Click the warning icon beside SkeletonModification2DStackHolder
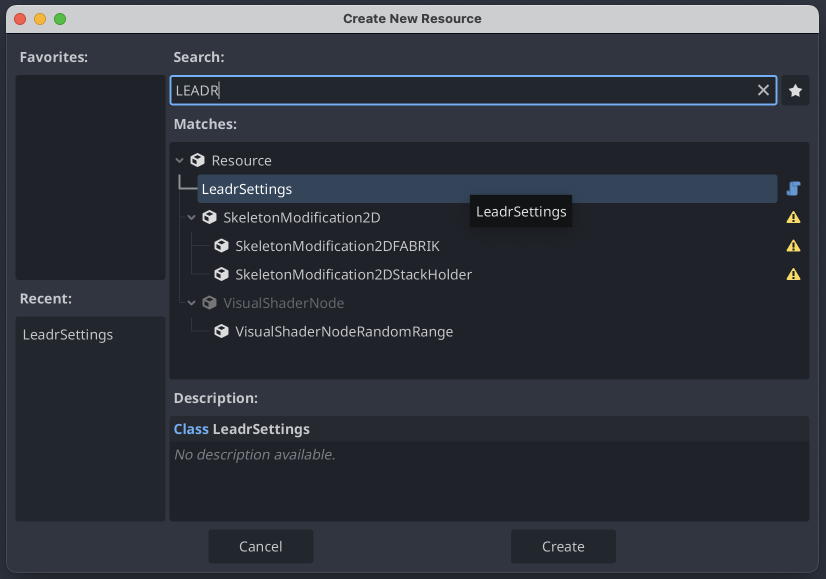The image size is (826, 579). click(793, 274)
